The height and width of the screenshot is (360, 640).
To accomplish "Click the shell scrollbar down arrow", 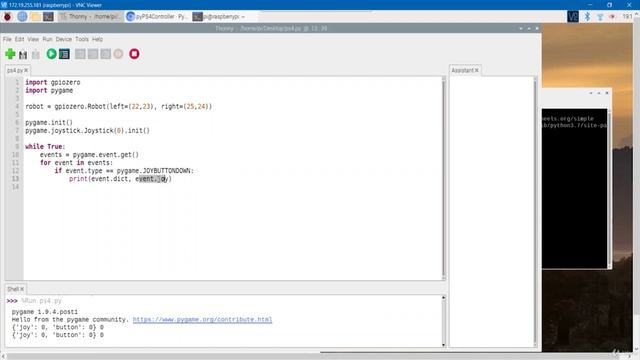I will pyautogui.click(x=443, y=344).
